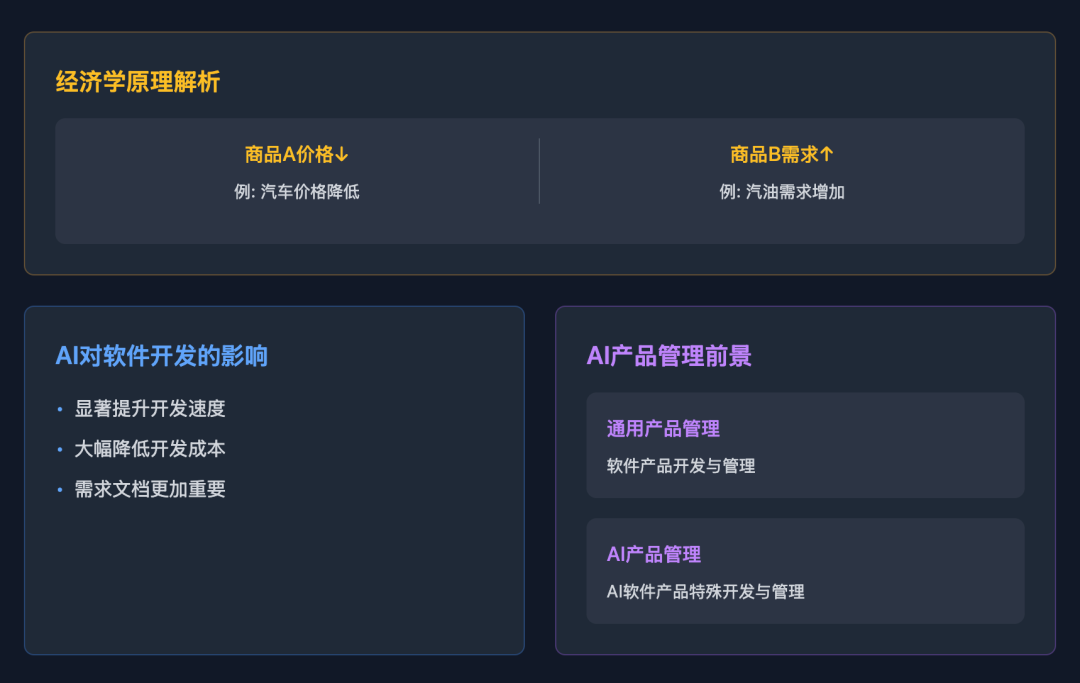This screenshot has height=683, width=1080.
Task: Select the 商品B需求↑ title
Action: tap(782, 154)
